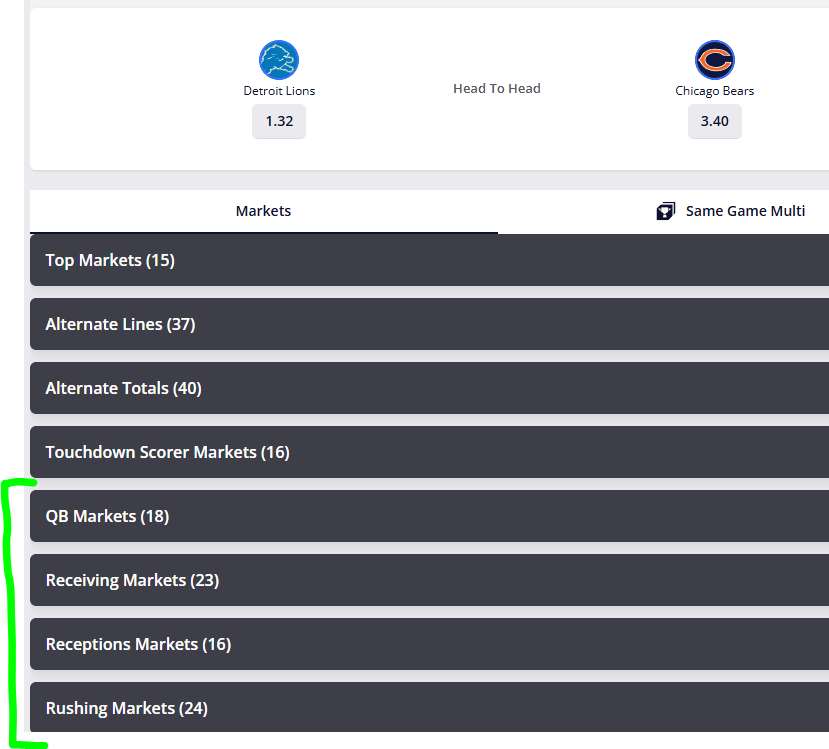Expand the Top Markets (15) section
This screenshot has height=749, width=829.
click(x=110, y=260)
